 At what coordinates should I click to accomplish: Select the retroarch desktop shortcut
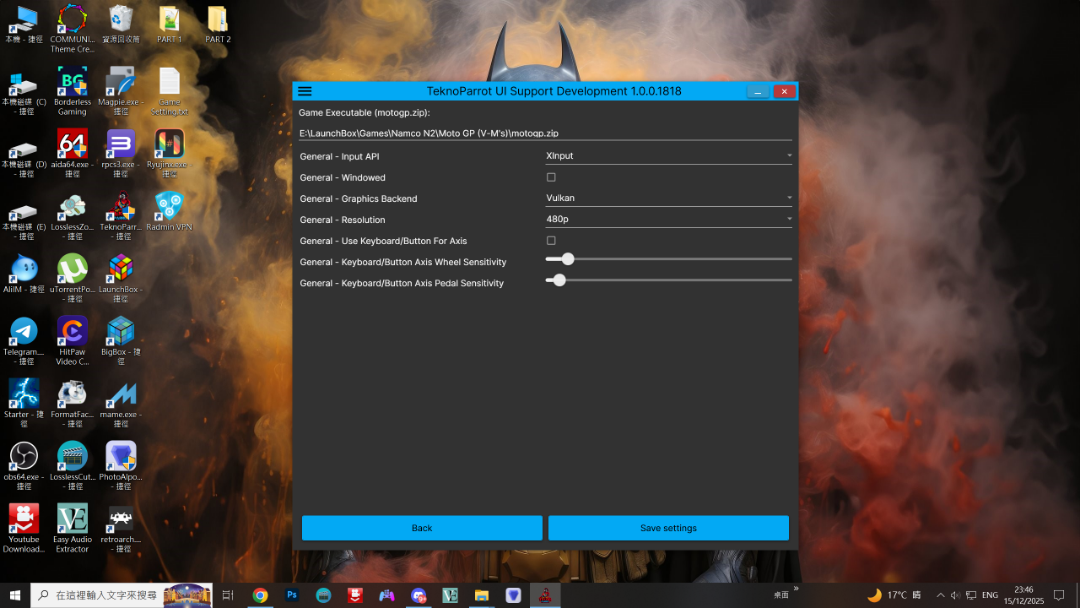click(x=121, y=519)
